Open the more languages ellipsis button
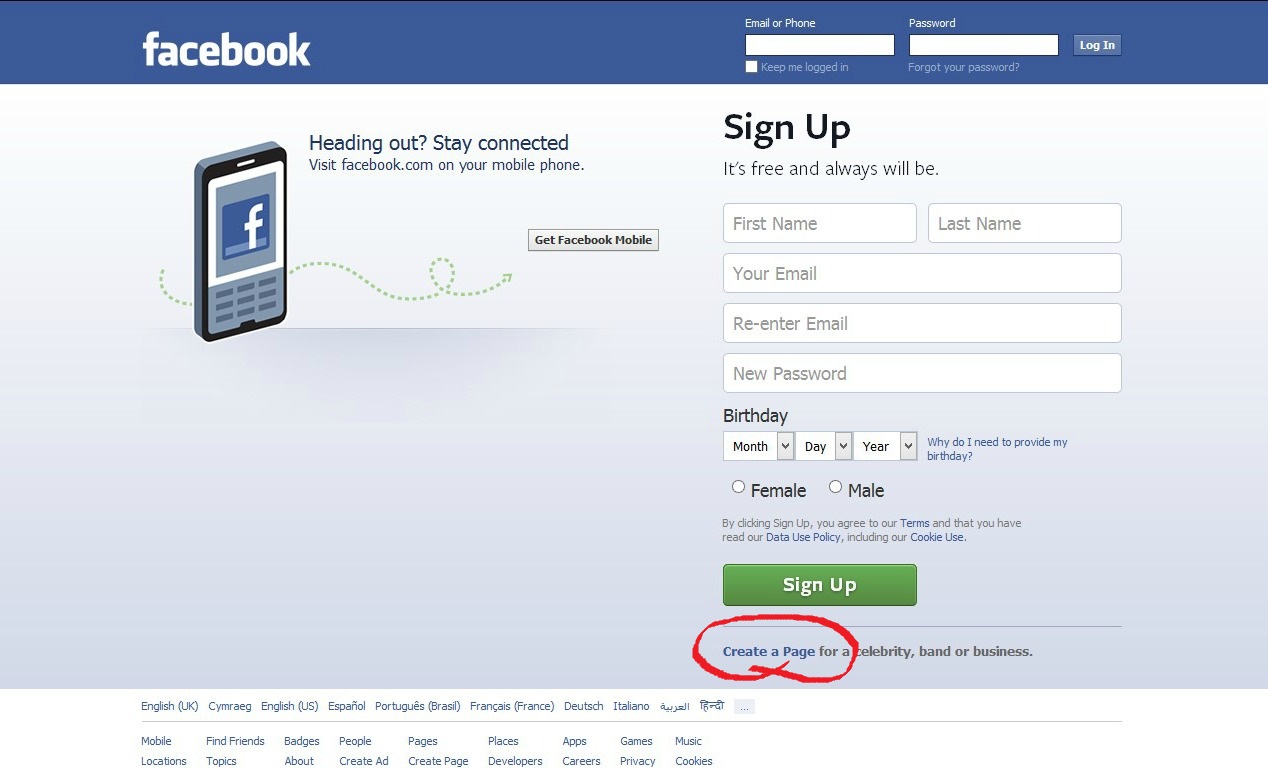This screenshot has width=1268, height=768. tap(744, 706)
